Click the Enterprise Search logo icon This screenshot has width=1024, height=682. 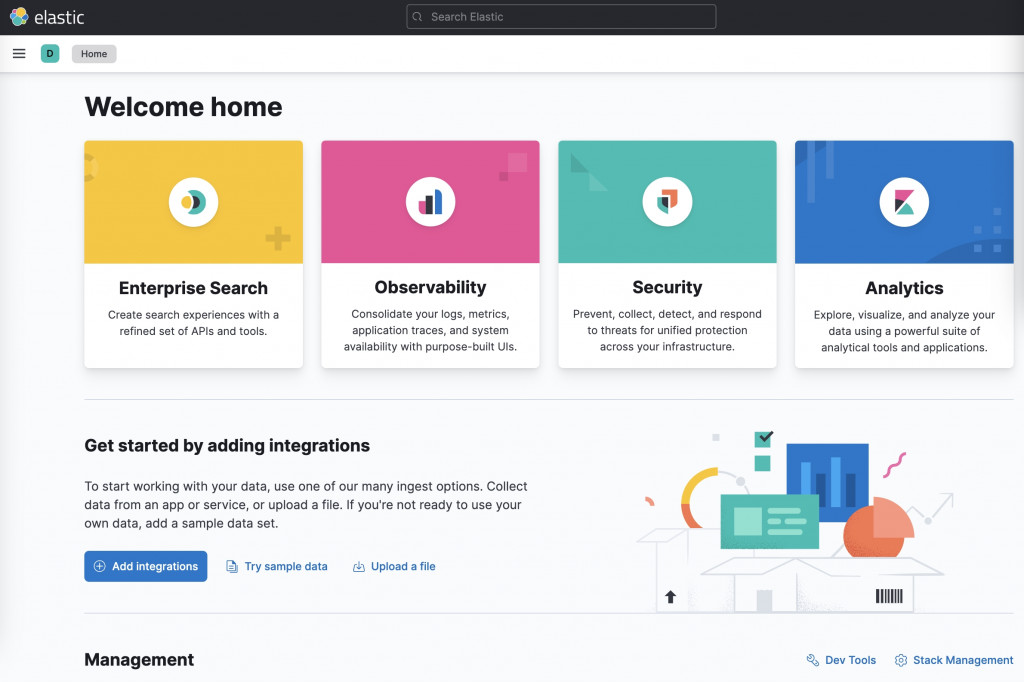coord(193,202)
